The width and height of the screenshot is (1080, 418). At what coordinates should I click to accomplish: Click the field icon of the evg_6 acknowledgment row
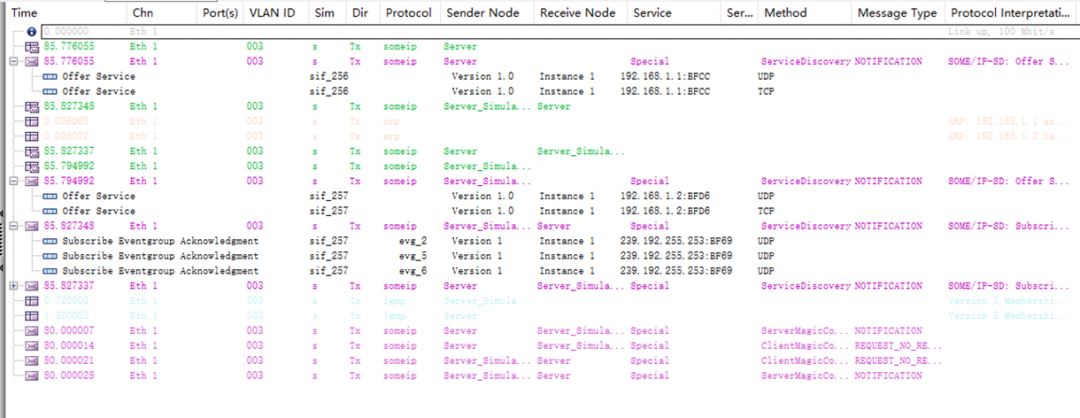[50, 271]
